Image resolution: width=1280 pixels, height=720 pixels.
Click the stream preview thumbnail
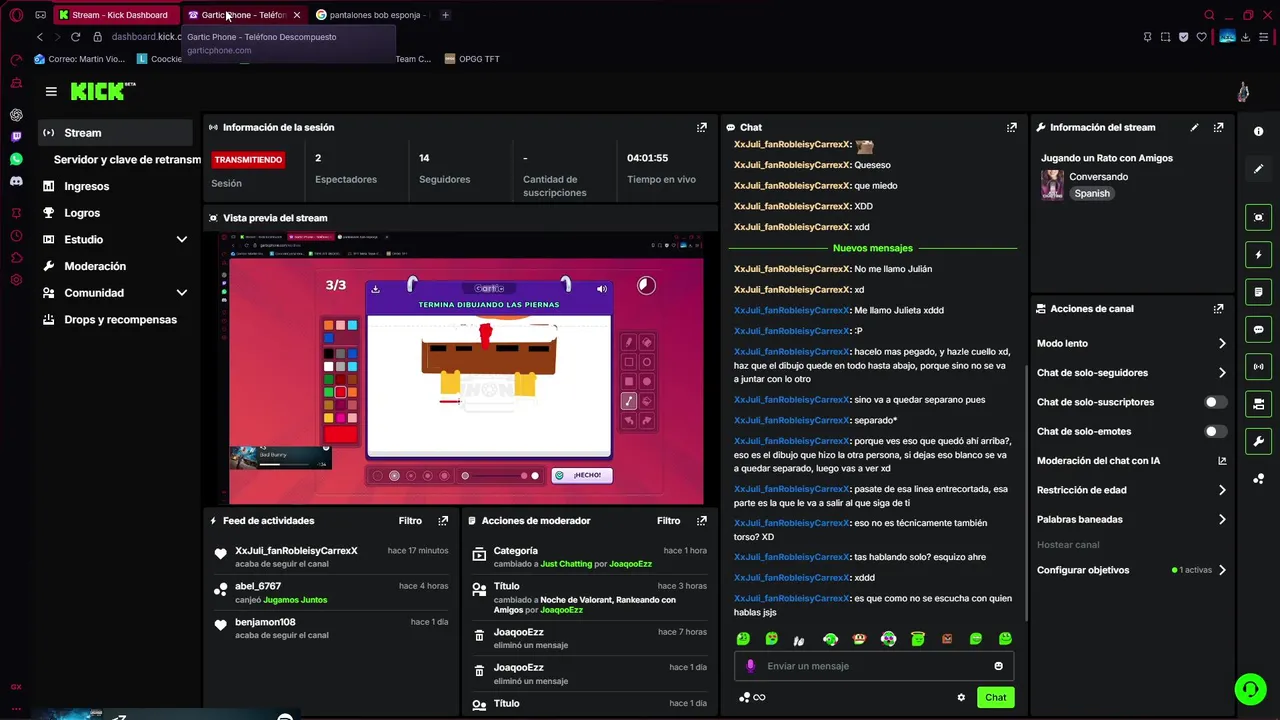[x=466, y=368]
